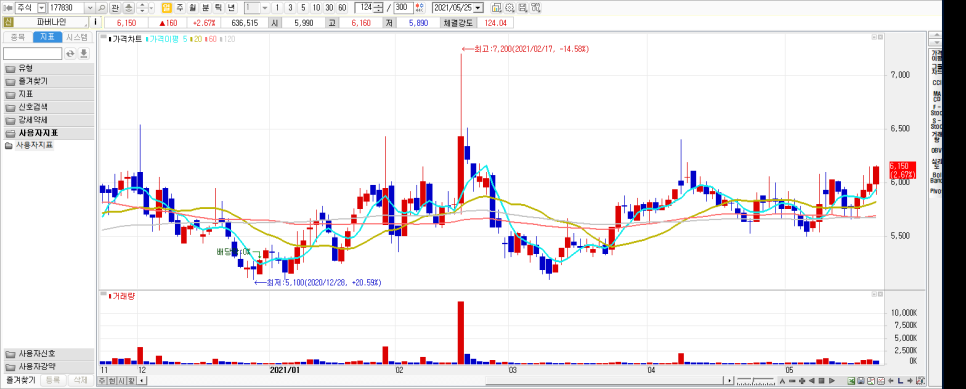This screenshot has height=389, width=966.
Task: Click the play forward triangle in bottom toolbar
Action: tap(832, 380)
